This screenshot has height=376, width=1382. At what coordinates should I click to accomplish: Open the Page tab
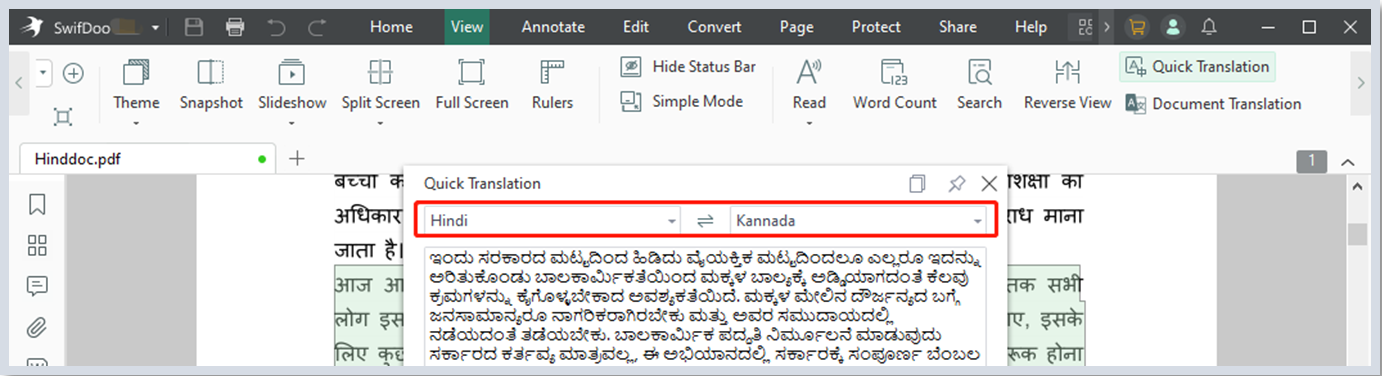797,27
